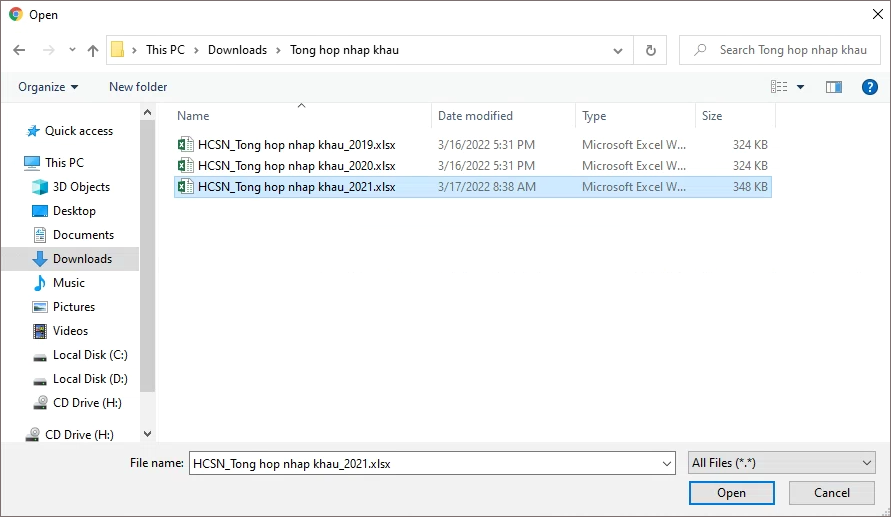Screen dimensions: 891x517
Task: Select HCSN_Tong hop nhap khau_2020.xlsx file
Action: 296,166
